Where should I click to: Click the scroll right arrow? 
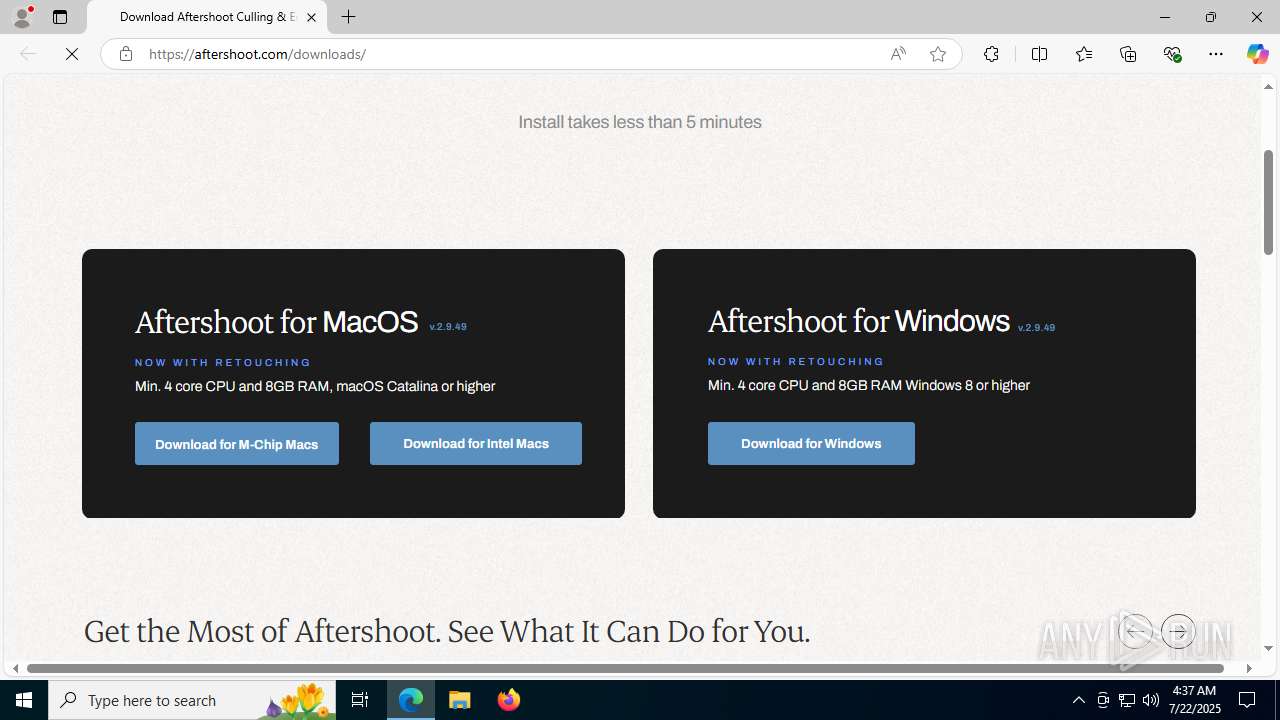[1248, 668]
